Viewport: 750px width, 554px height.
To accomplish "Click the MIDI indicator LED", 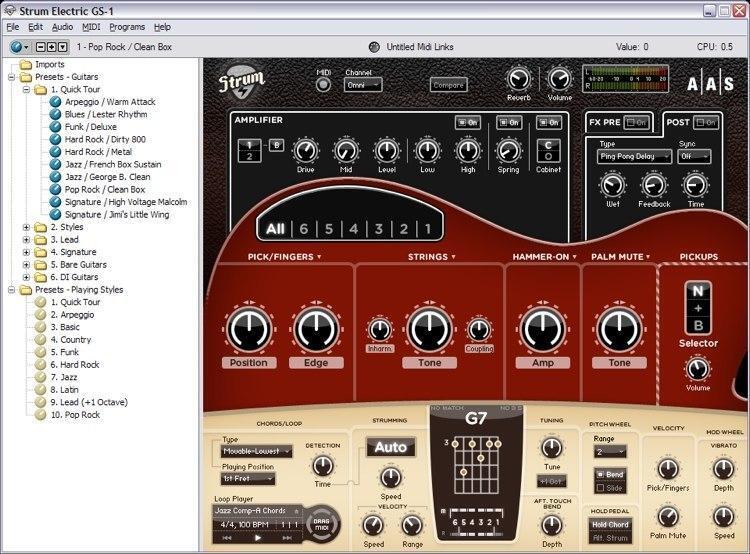I will (x=324, y=85).
